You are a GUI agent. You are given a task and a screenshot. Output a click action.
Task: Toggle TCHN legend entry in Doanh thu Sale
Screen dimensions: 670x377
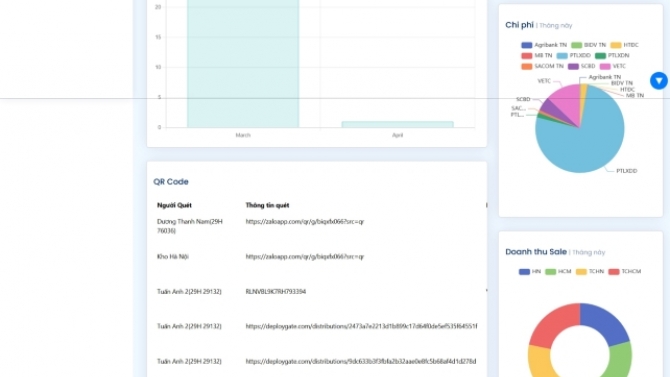590,271
